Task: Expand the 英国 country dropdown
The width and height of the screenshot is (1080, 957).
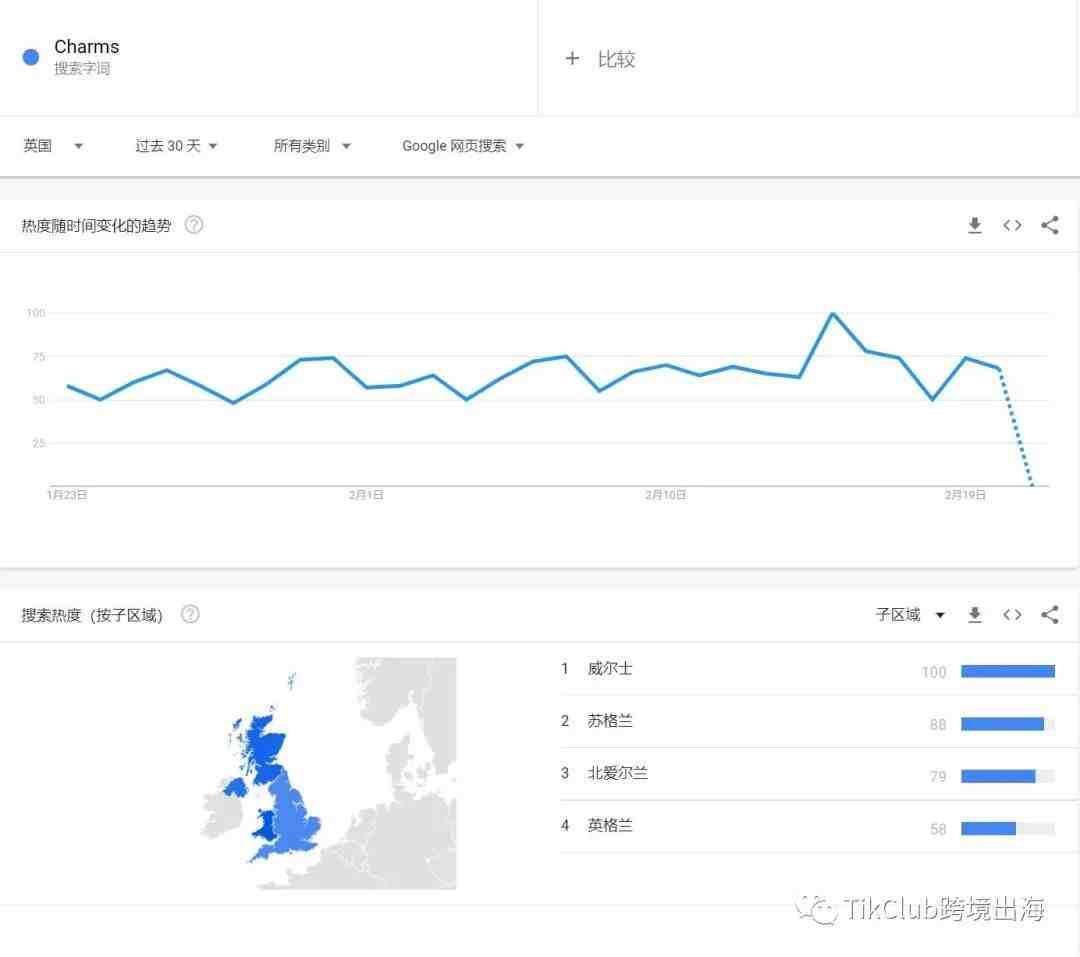Action: pos(53,146)
